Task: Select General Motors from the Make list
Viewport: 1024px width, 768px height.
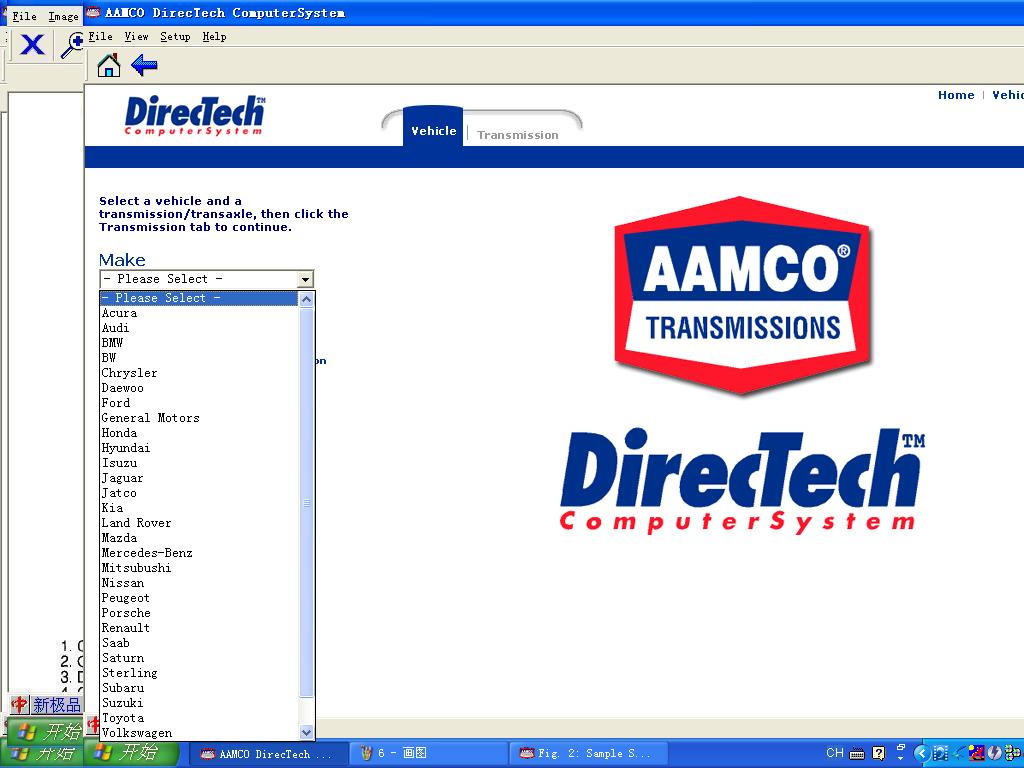Action: click(150, 418)
